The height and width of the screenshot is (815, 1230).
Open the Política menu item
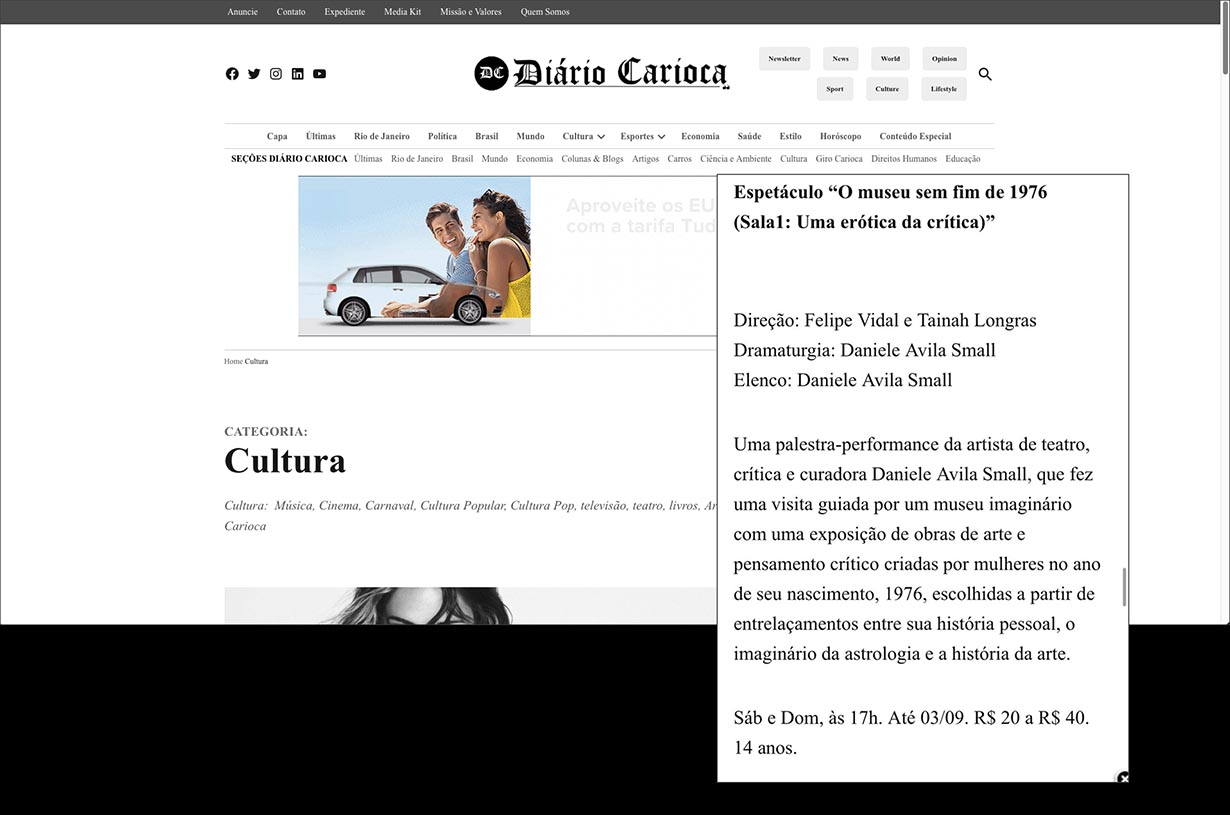point(442,137)
